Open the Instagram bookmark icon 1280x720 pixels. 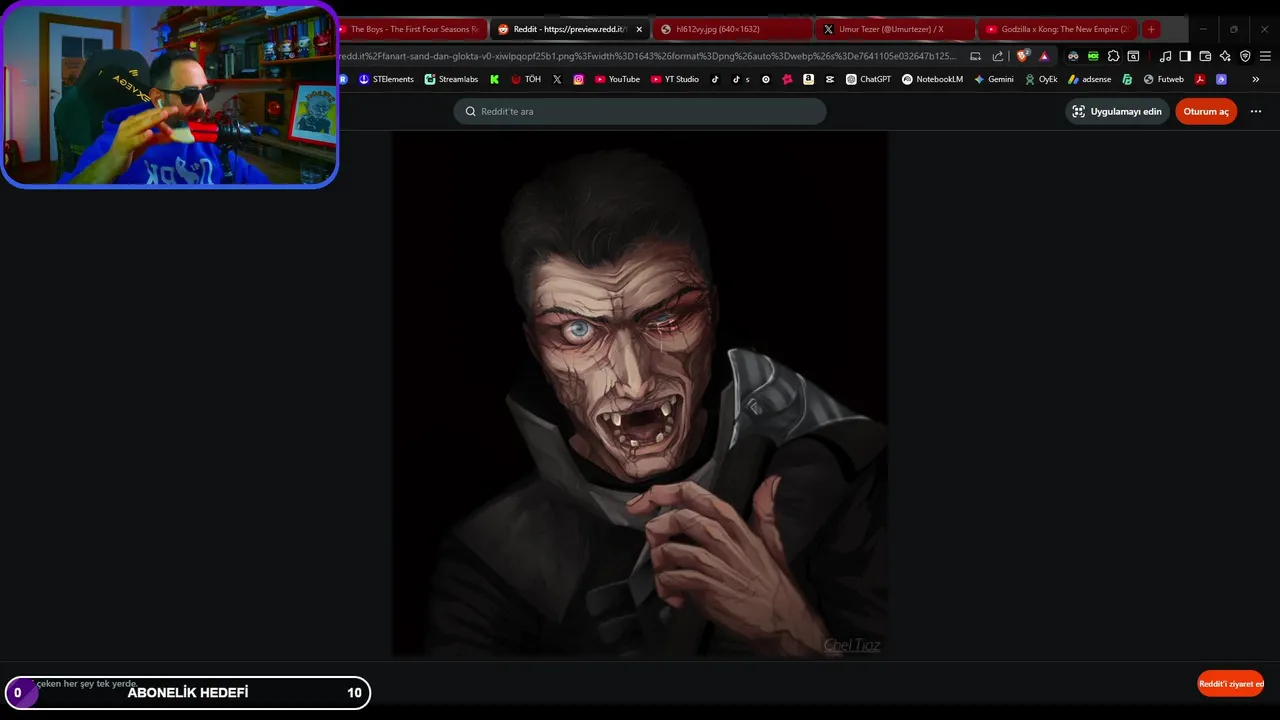tap(578, 79)
